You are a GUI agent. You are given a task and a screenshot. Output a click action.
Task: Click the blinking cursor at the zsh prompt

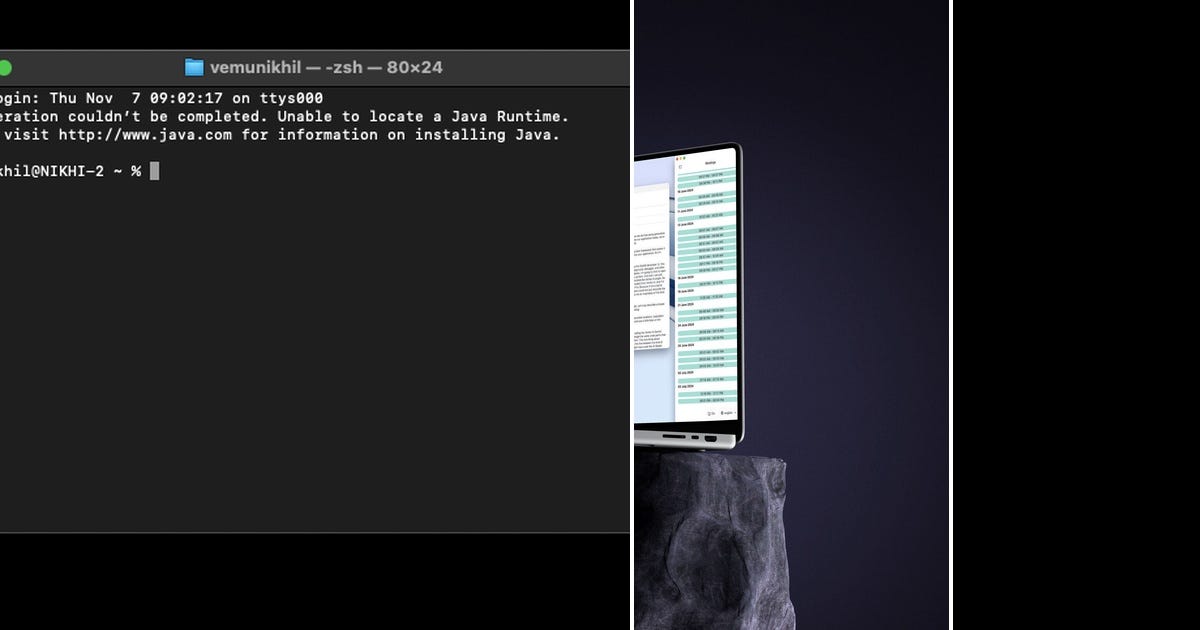pos(154,170)
